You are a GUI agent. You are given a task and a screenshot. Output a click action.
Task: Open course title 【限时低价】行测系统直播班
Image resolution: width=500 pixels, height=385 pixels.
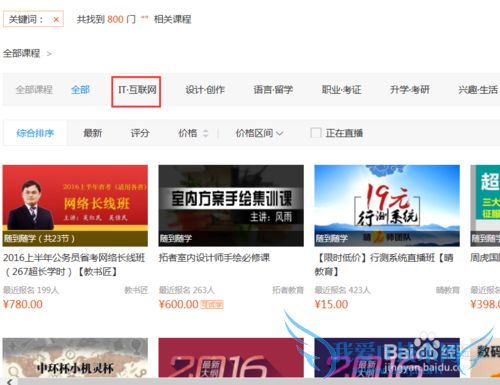[x=384, y=265]
